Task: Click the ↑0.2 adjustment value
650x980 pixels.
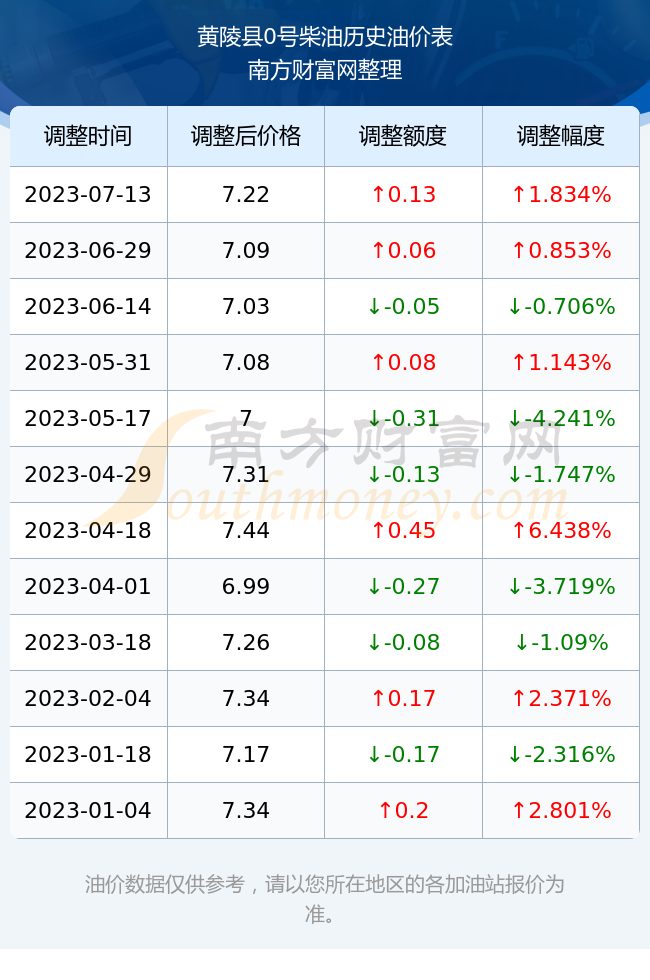Action: pos(403,810)
